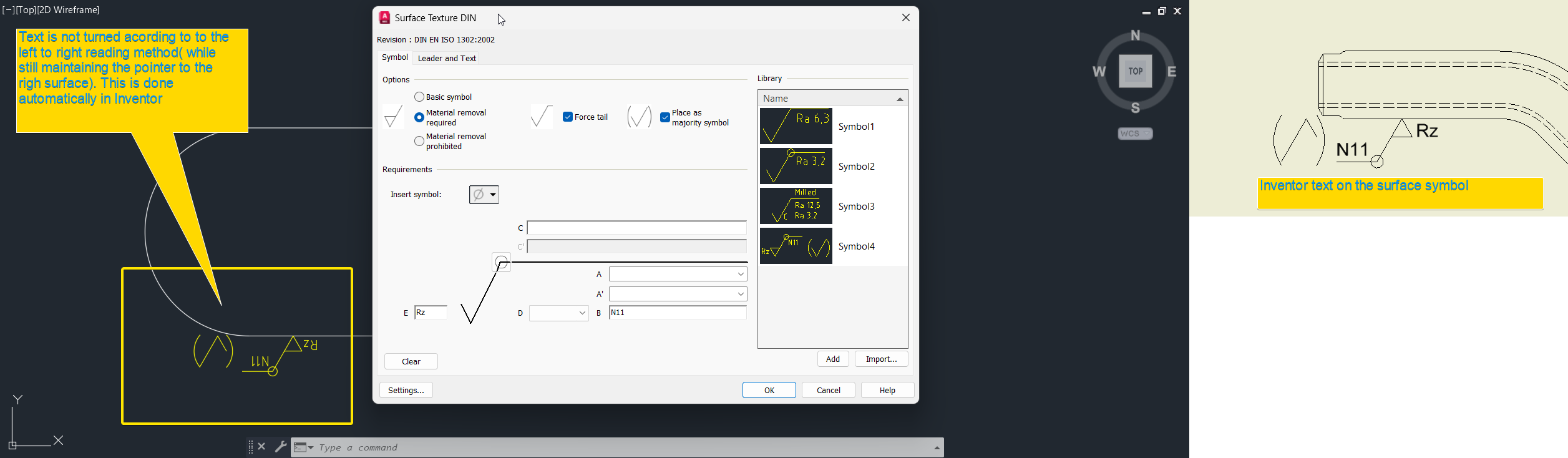
Task: Click Symbol4 name text in library
Action: [856, 246]
